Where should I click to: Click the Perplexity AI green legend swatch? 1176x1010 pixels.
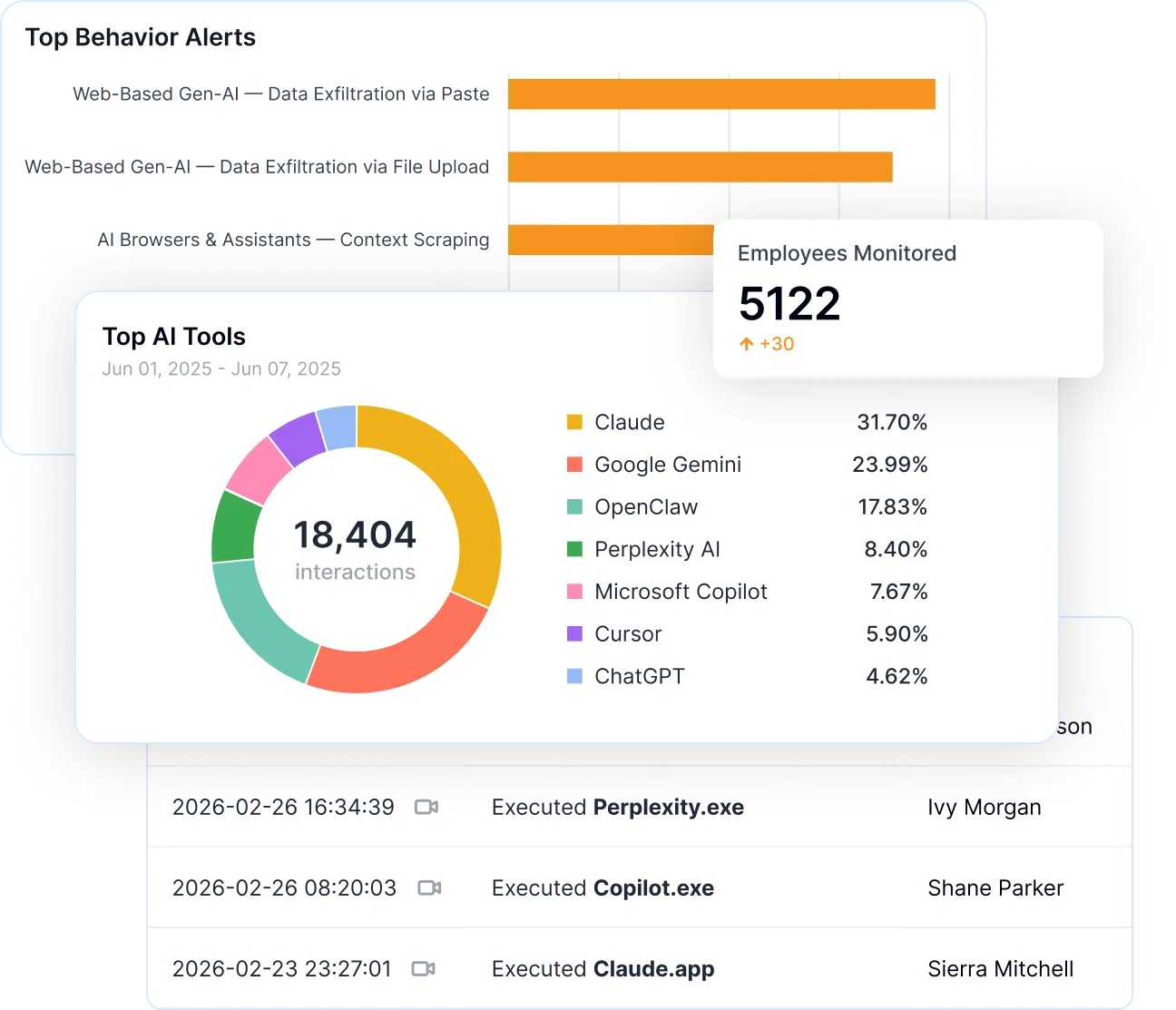click(574, 549)
